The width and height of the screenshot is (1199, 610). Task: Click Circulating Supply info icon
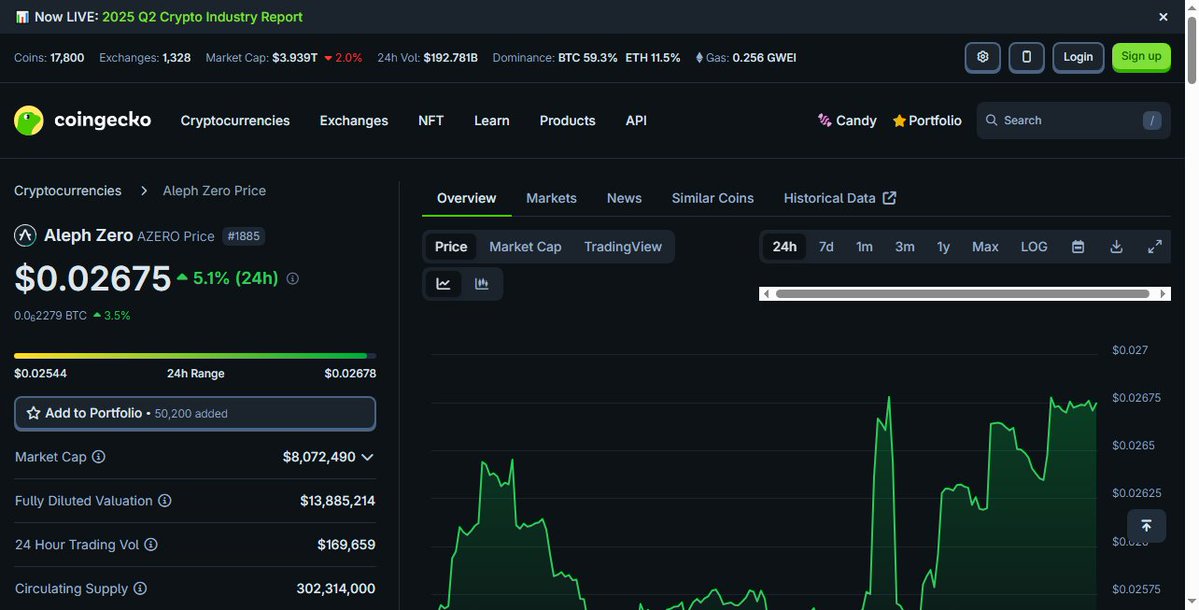(x=140, y=589)
